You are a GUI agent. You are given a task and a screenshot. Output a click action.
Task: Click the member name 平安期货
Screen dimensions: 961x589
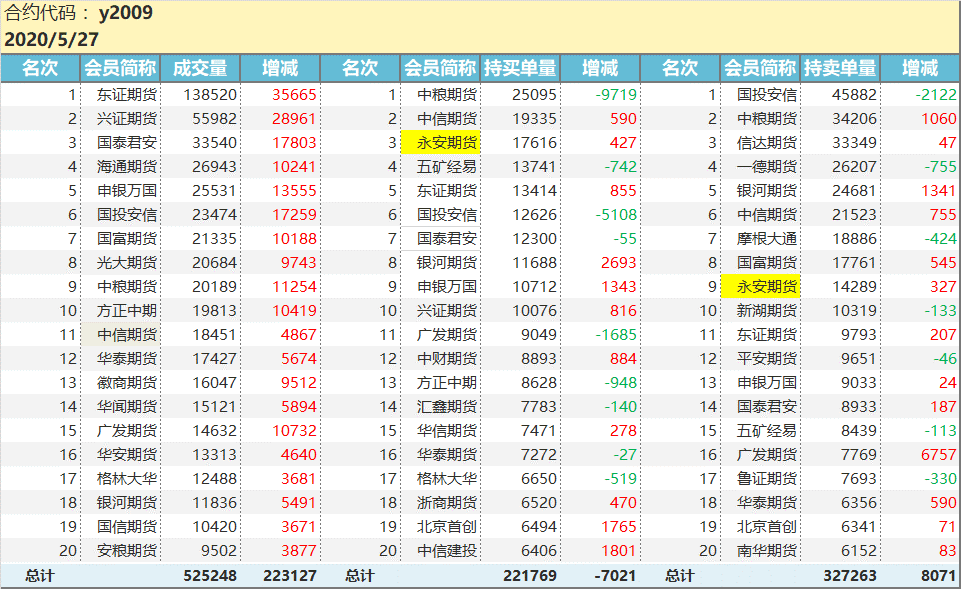[767, 359]
